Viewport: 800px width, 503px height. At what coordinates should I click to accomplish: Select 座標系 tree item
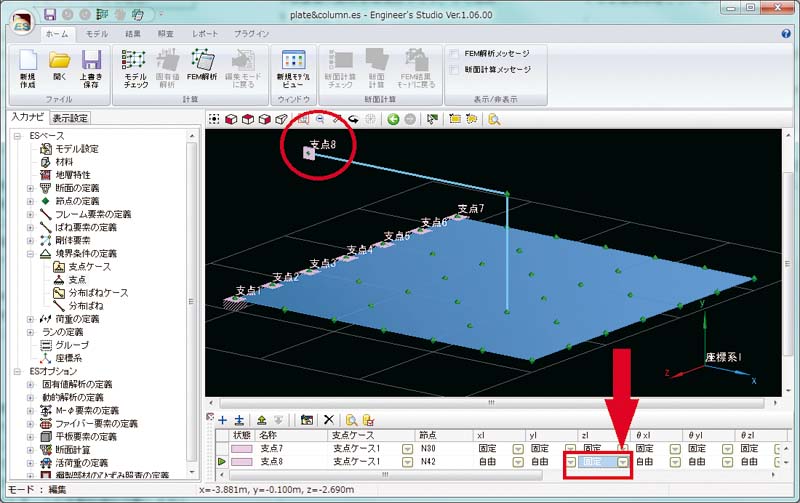pos(68,358)
